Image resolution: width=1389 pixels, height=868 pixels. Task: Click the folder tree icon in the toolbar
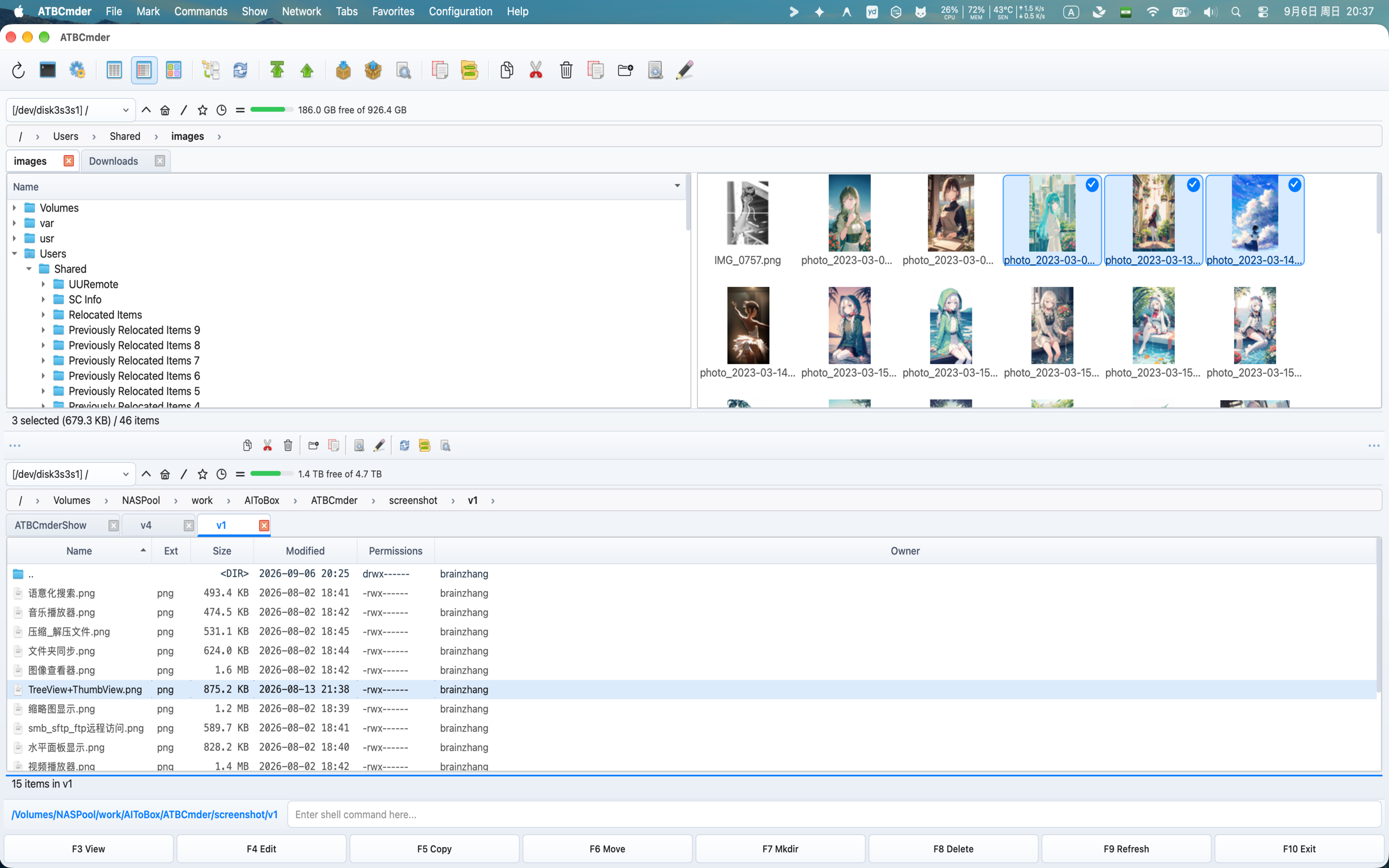point(211,70)
